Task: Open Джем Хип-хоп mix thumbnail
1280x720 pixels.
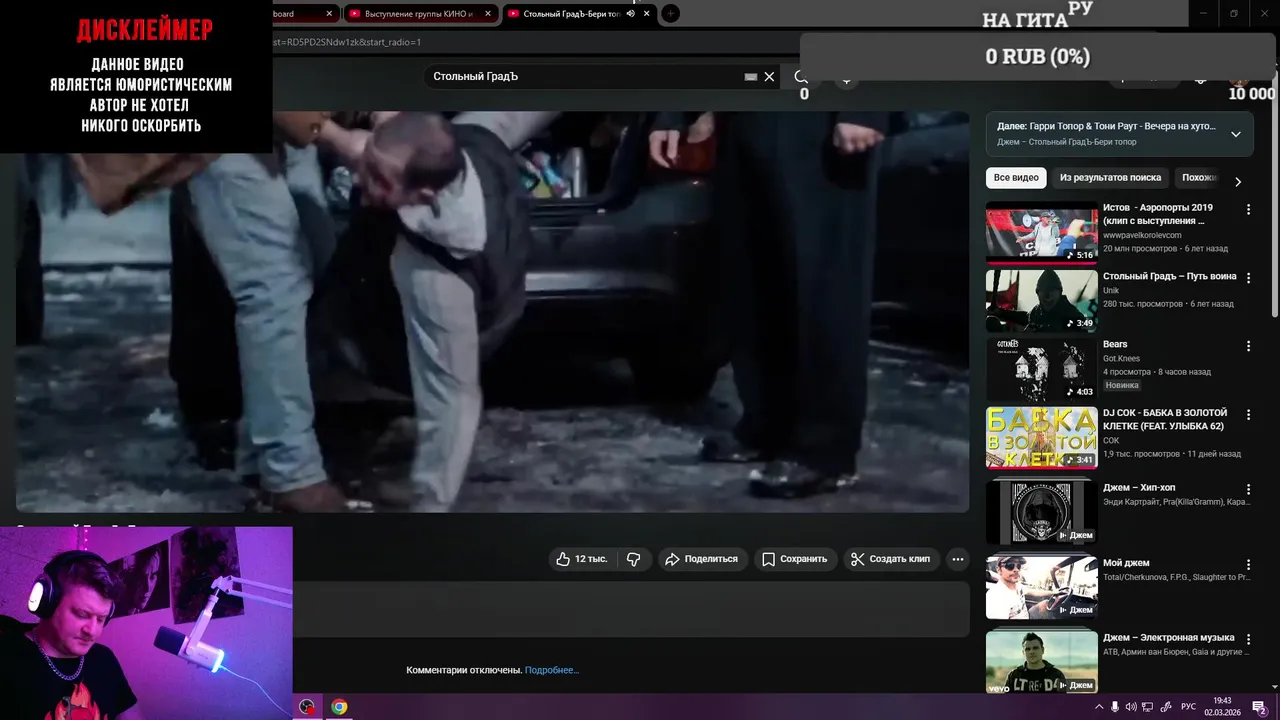Action: [1042, 512]
